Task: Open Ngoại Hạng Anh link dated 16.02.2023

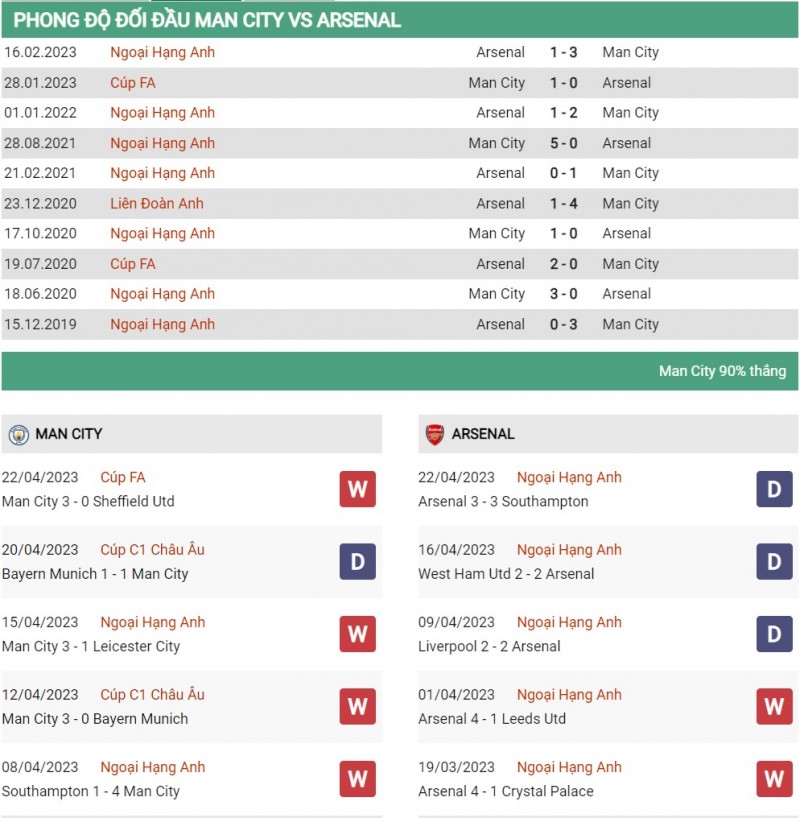Action: pos(162,52)
